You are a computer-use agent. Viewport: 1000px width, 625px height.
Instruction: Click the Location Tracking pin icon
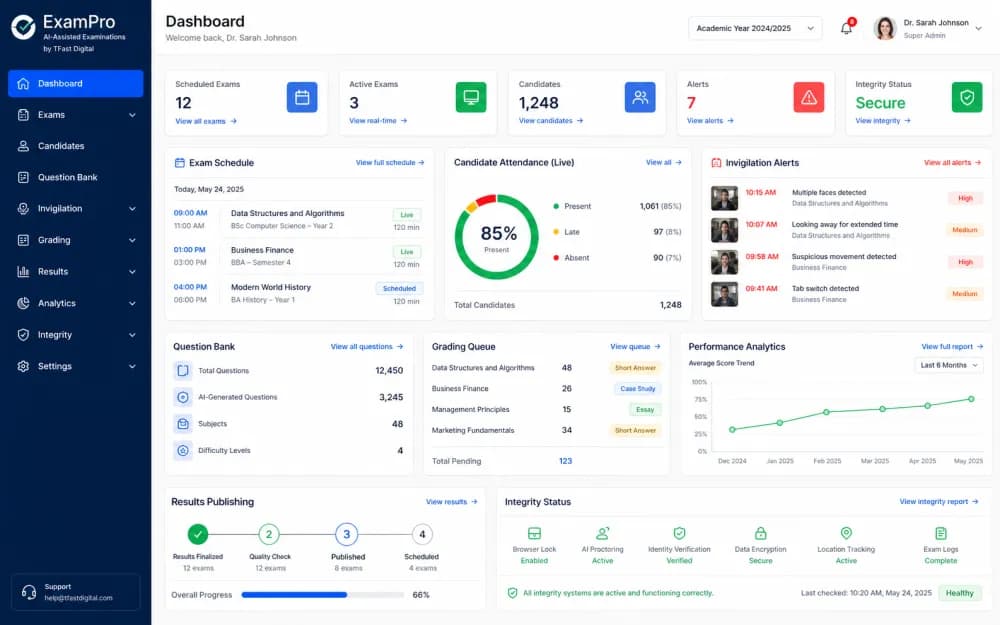click(846, 533)
